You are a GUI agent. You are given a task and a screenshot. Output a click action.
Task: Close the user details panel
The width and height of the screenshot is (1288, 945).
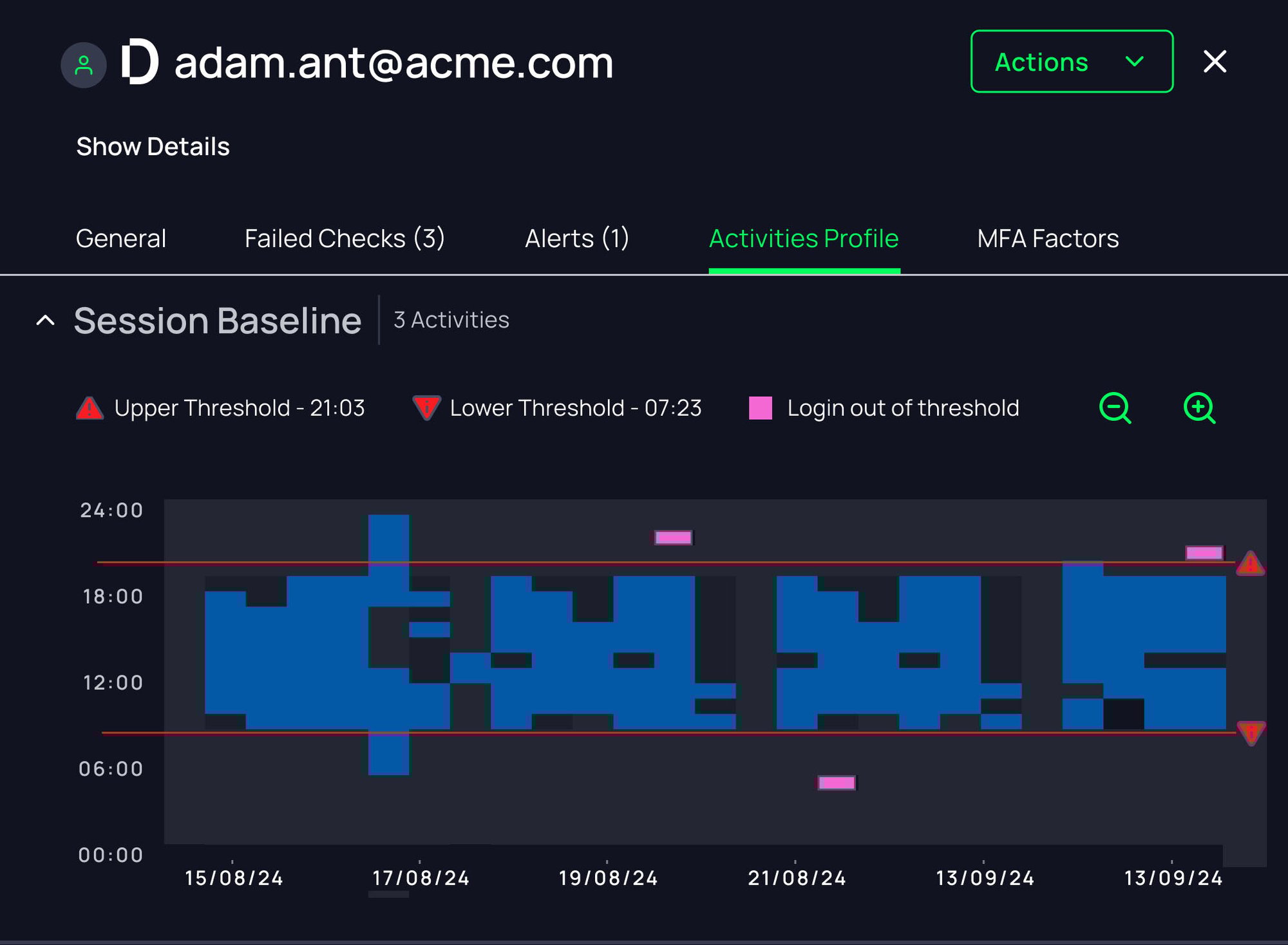1215,62
